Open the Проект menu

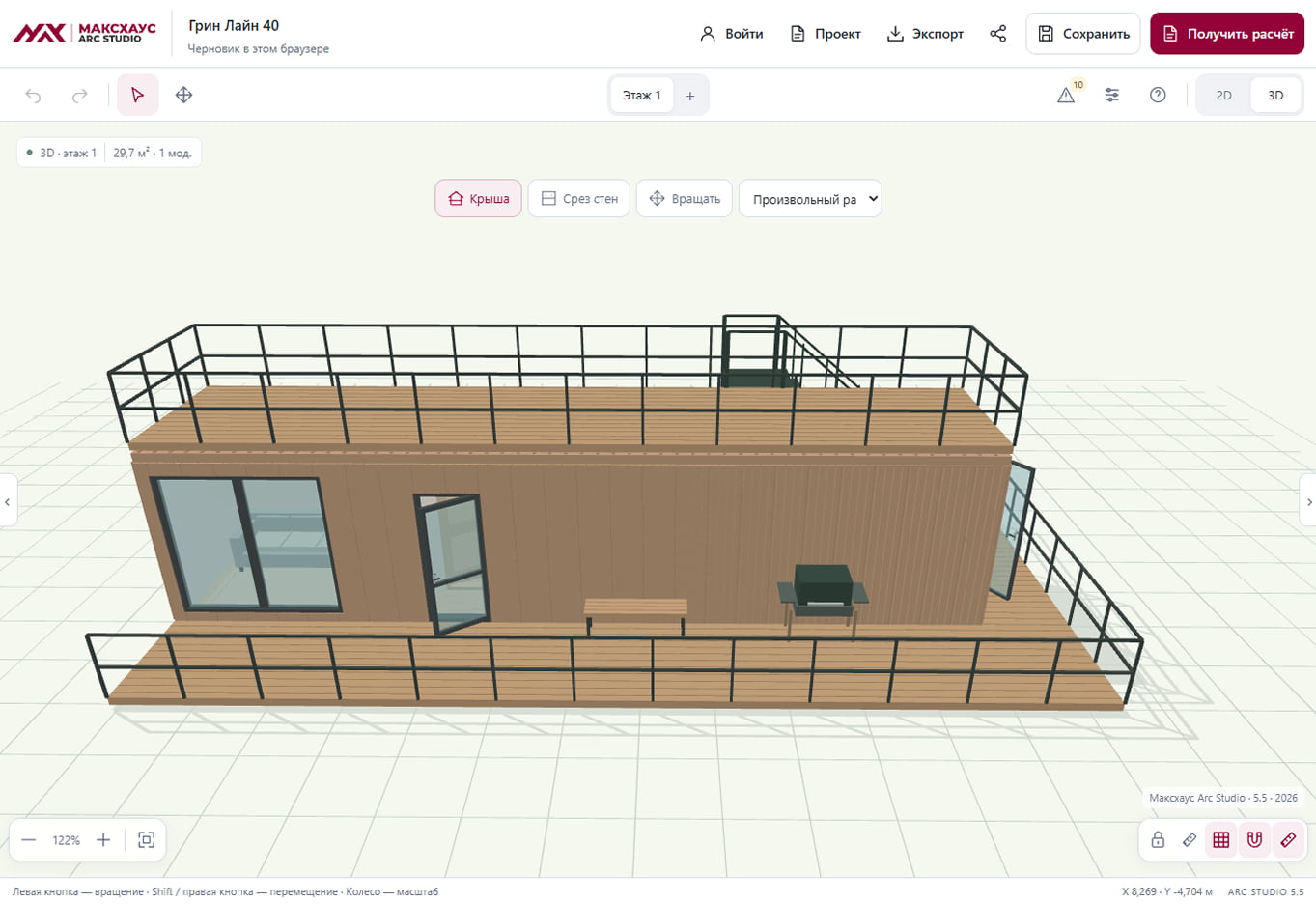(x=826, y=34)
